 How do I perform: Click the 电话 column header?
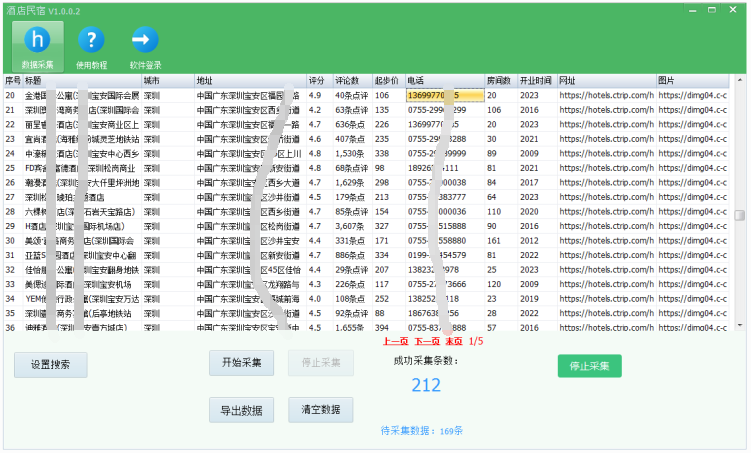pos(445,80)
